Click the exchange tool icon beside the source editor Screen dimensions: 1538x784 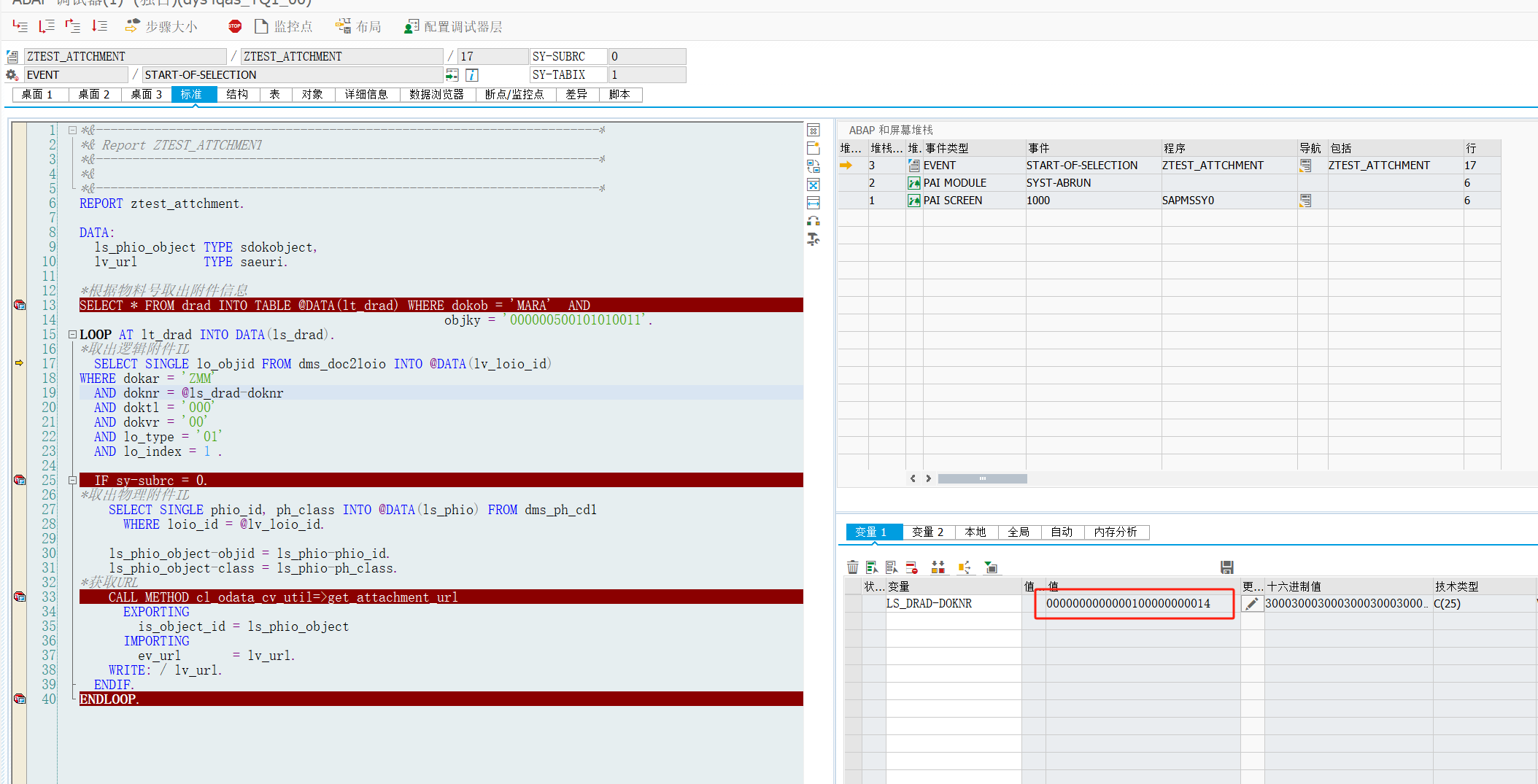coord(814,221)
